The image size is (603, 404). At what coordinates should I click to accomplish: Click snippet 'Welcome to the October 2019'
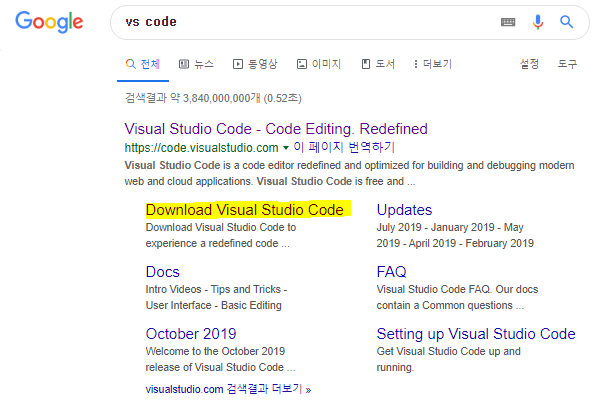coord(215,351)
